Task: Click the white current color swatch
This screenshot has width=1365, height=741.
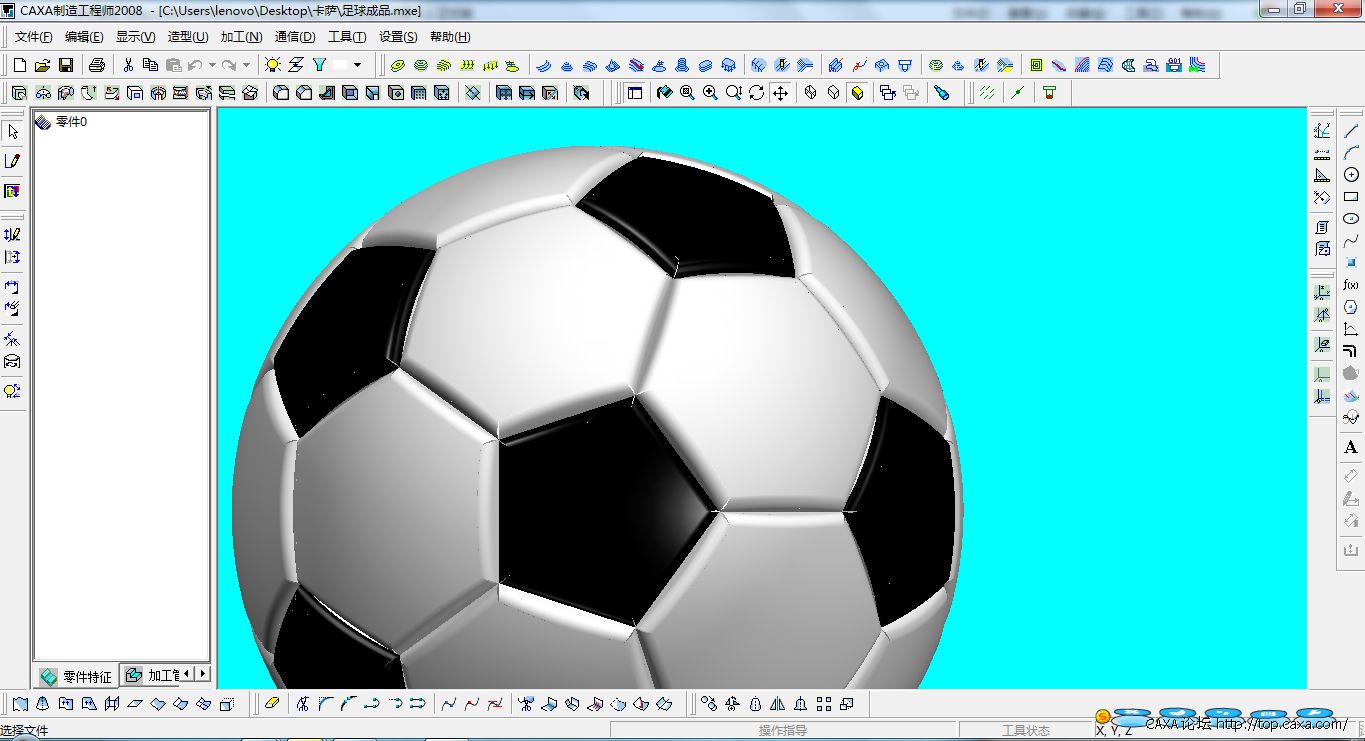Action: [x=341, y=65]
